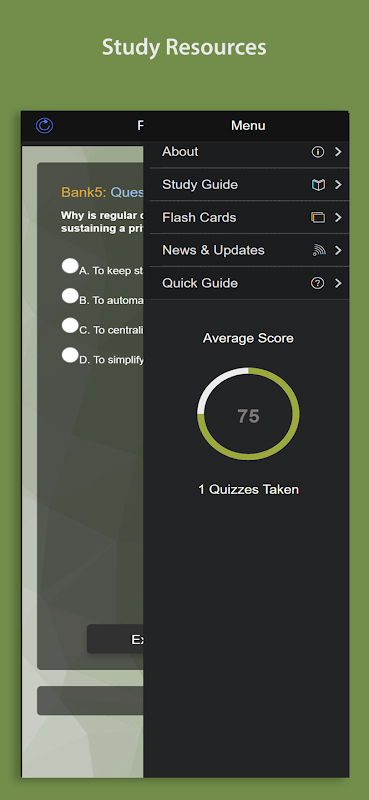Select answer option A radio button

click(70, 266)
